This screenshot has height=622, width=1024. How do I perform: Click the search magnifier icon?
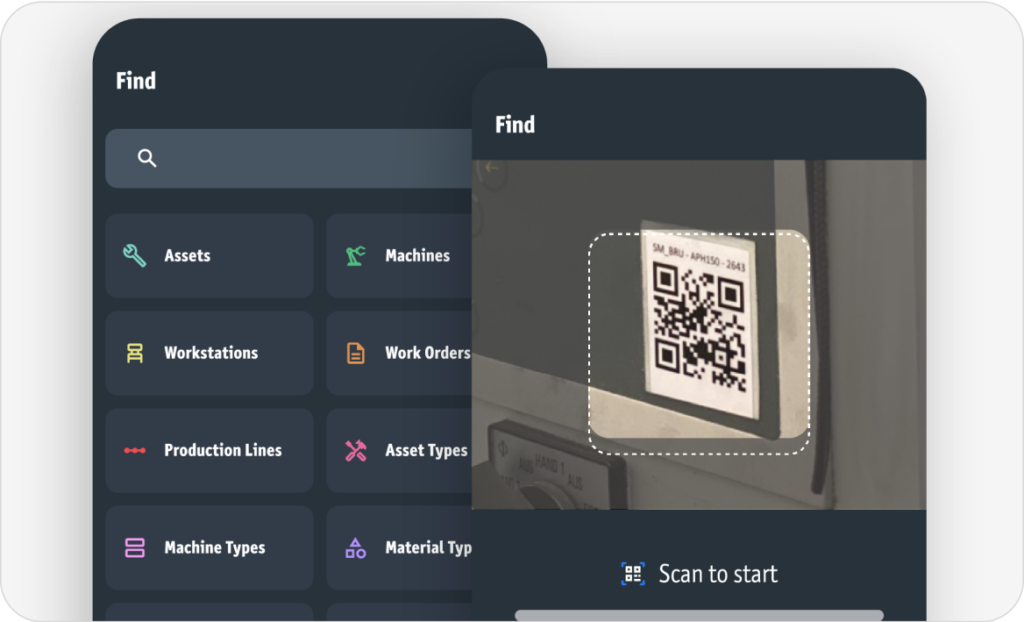tap(147, 157)
